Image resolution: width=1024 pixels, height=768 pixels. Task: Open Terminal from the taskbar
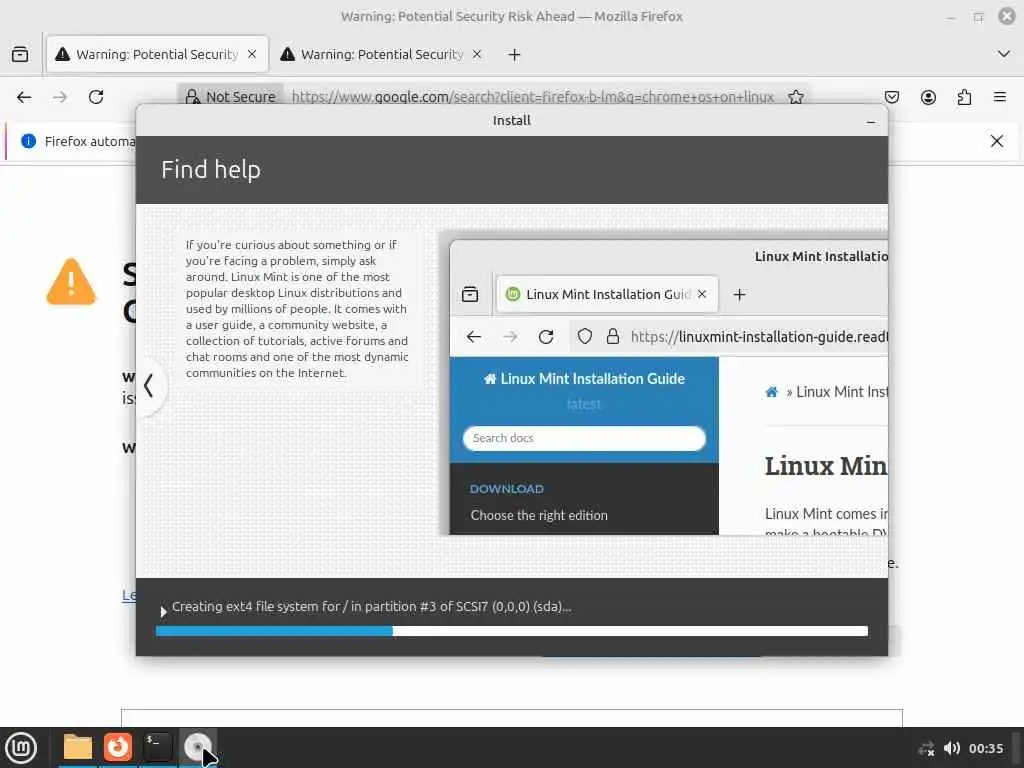click(x=157, y=747)
